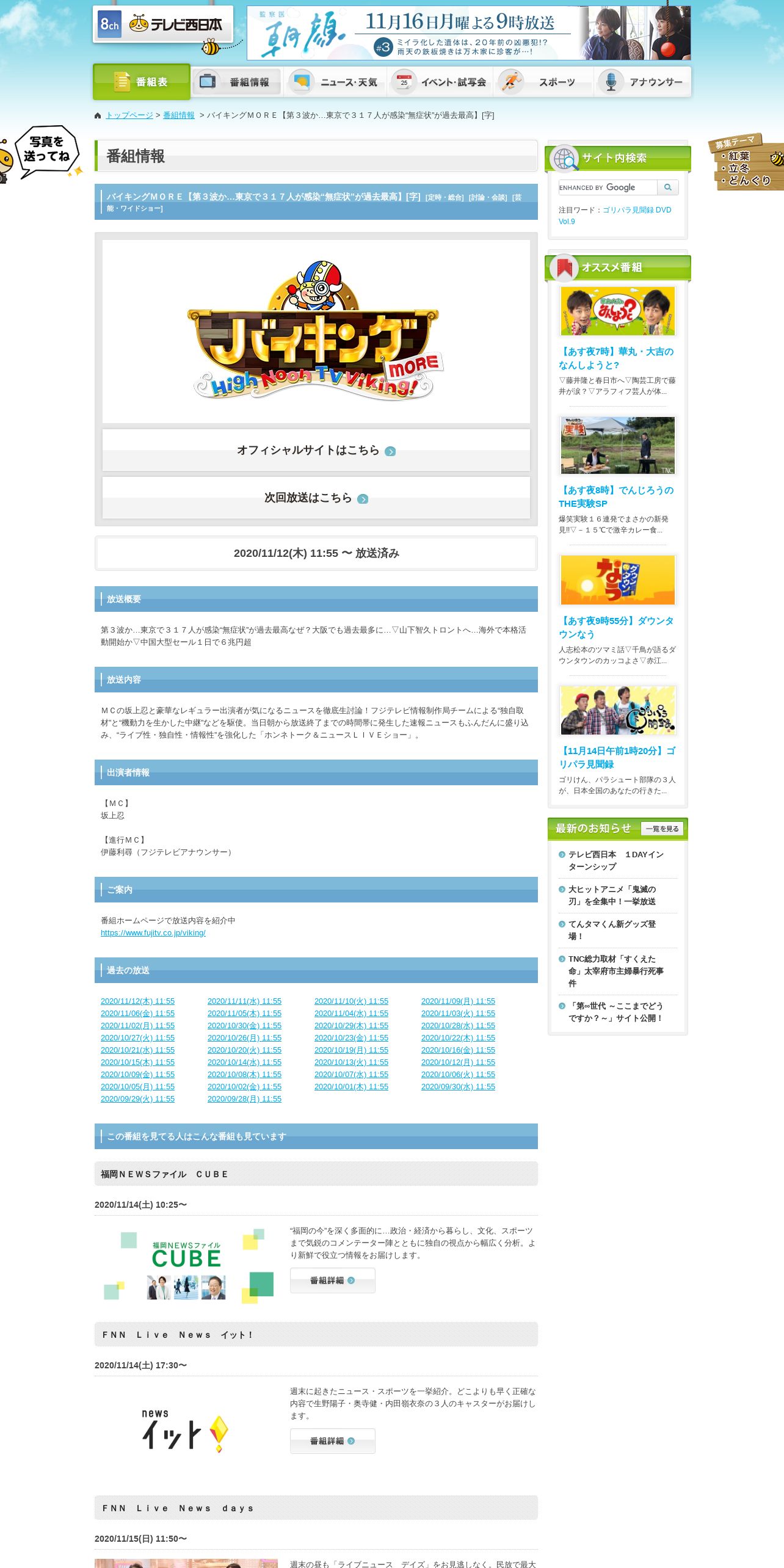Open TNC総力取材 すくえた命 news item
This screenshot has height=1568, width=784.
click(615, 971)
